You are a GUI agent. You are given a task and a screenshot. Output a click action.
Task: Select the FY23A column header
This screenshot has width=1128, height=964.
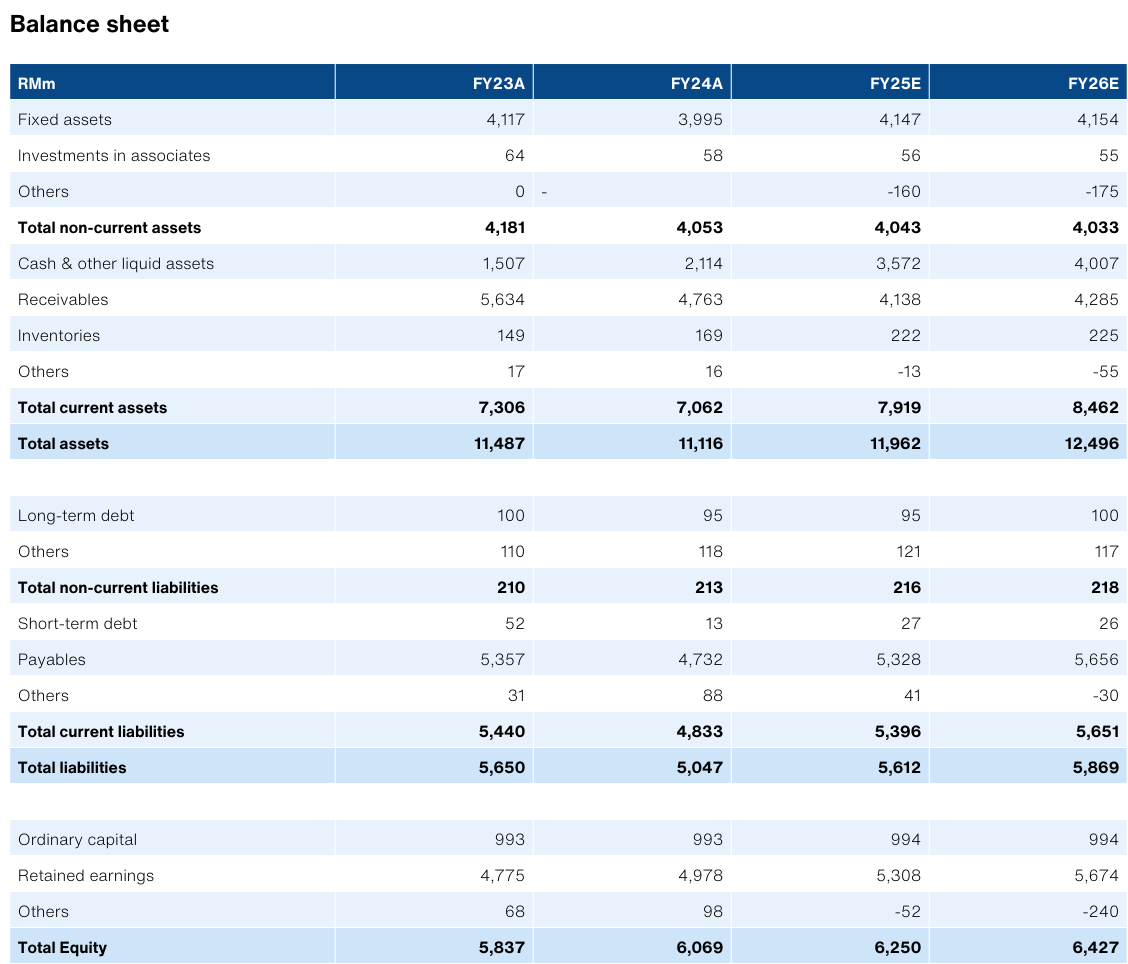[498, 83]
